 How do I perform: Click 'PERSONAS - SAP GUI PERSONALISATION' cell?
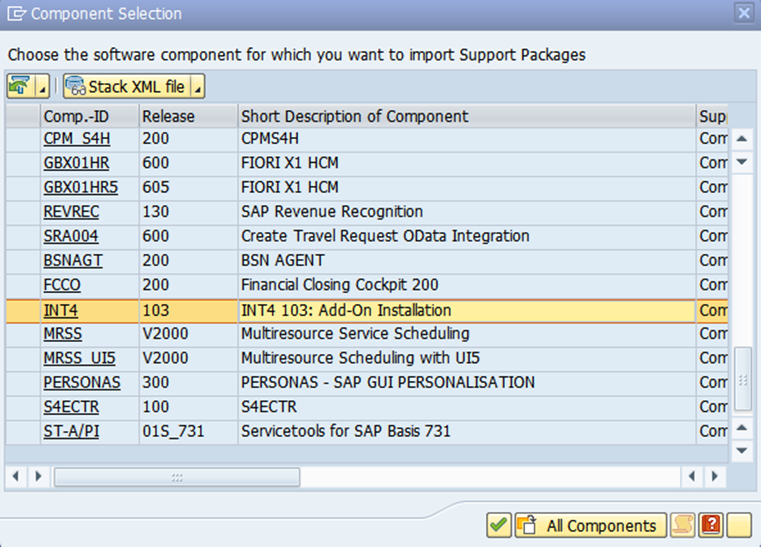(x=467, y=382)
